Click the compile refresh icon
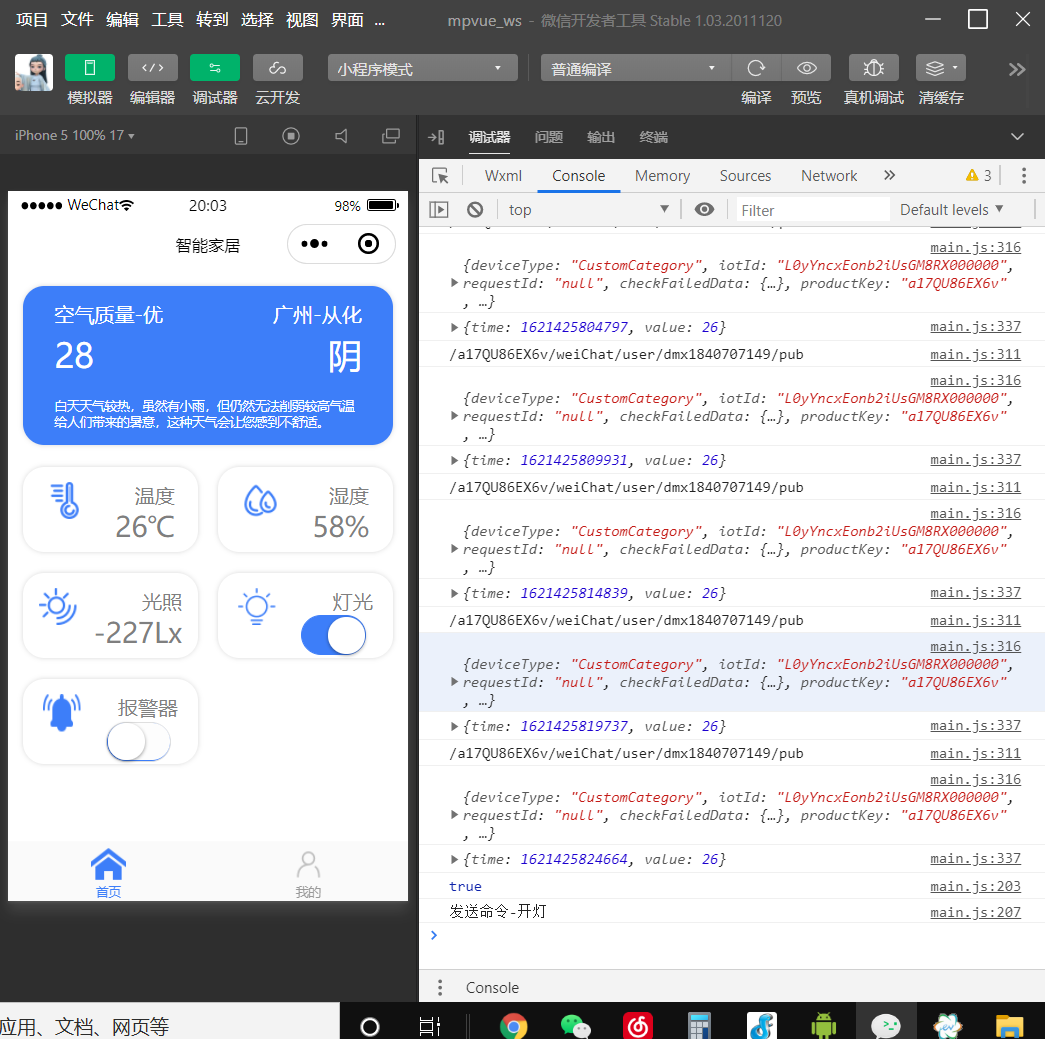The height and width of the screenshot is (1039, 1045). [756, 68]
